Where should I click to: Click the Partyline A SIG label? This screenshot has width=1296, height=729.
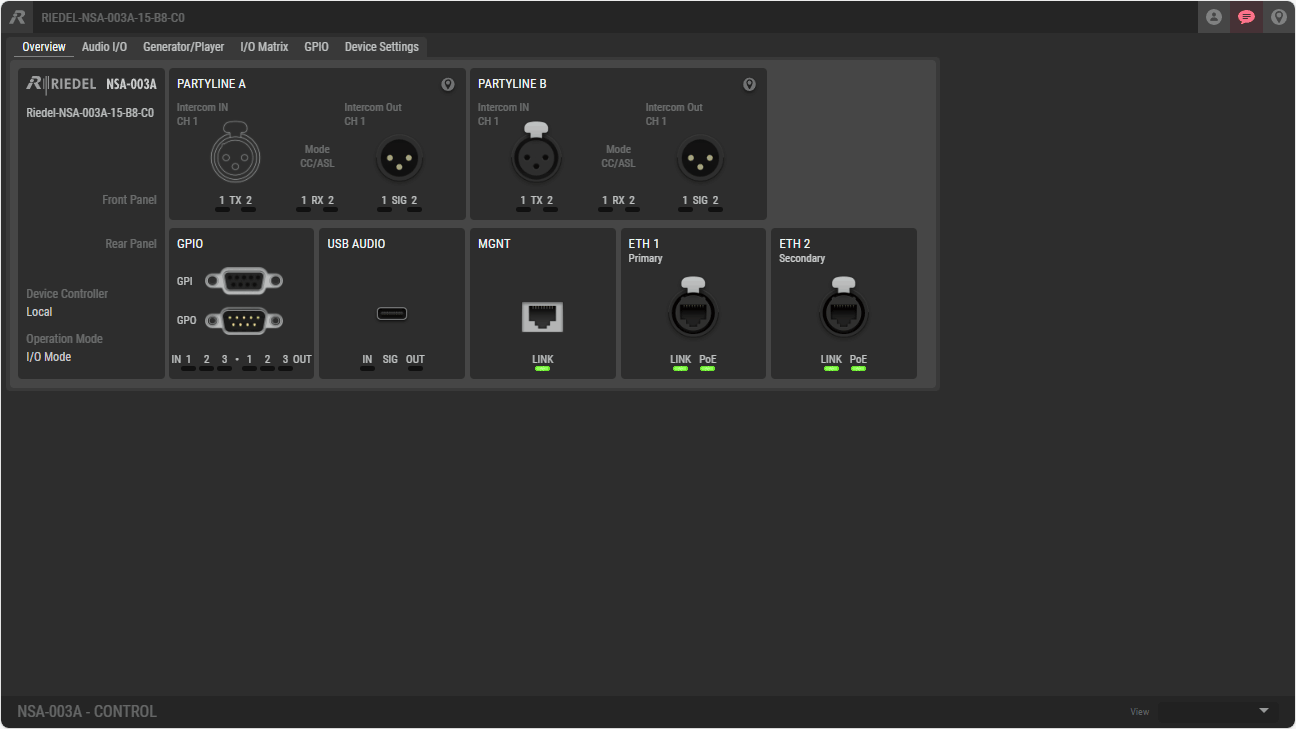pyautogui.click(x=399, y=201)
